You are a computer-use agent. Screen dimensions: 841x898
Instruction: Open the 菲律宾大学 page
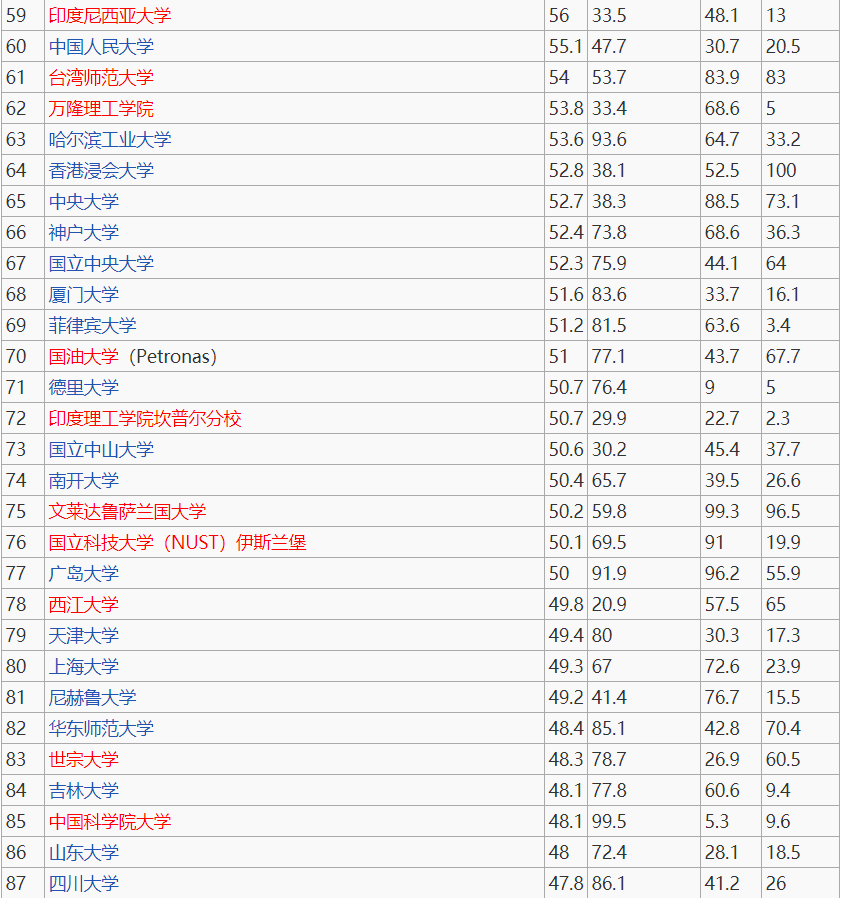pyautogui.click(x=92, y=325)
